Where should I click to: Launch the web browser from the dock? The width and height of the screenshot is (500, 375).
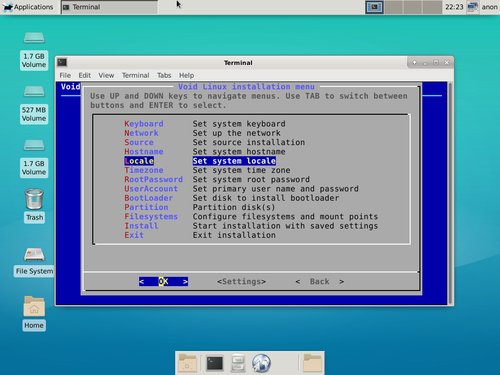[261, 363]
